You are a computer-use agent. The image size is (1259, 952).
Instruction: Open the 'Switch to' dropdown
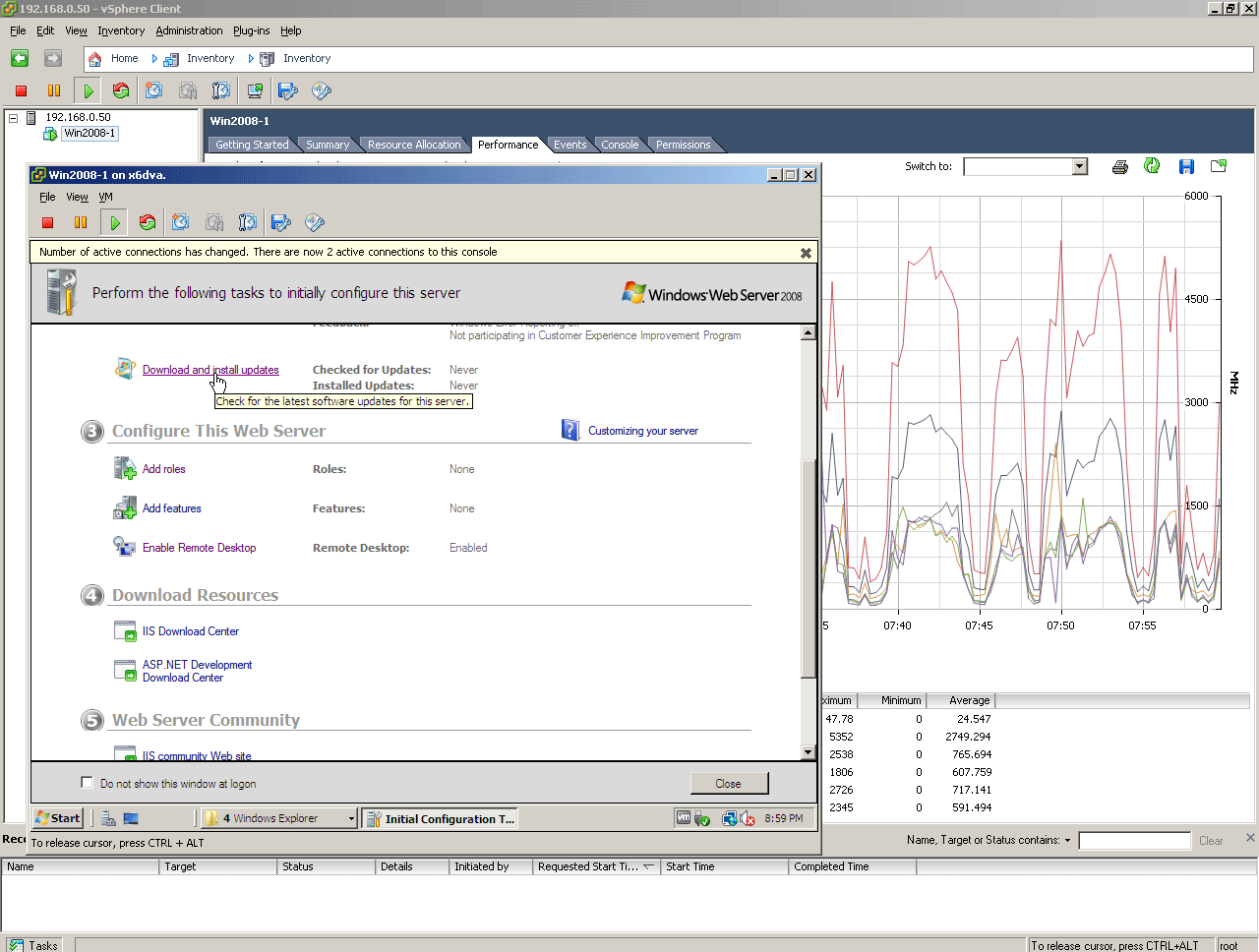pos(1079,166)
